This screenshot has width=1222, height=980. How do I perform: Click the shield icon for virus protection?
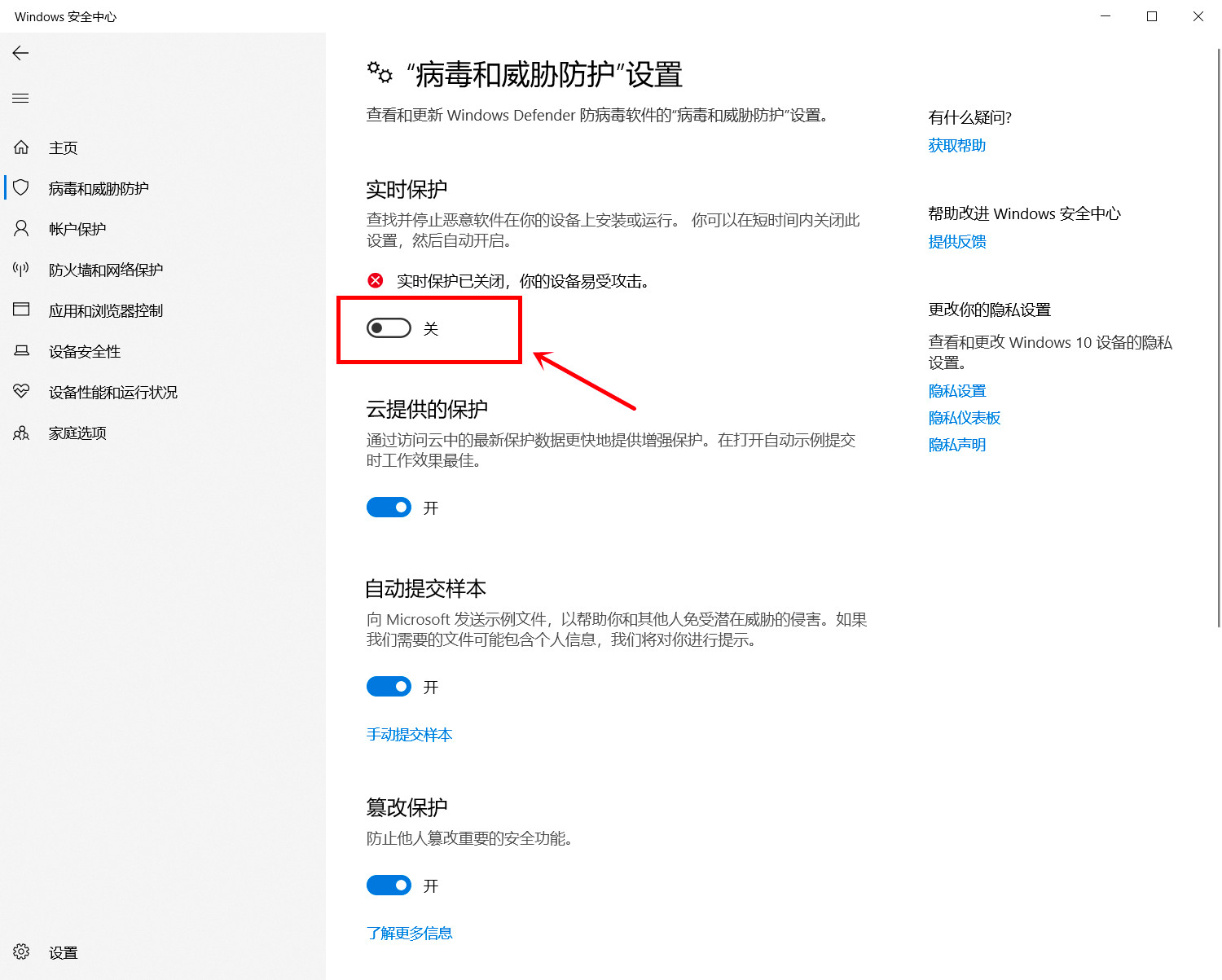21,188
